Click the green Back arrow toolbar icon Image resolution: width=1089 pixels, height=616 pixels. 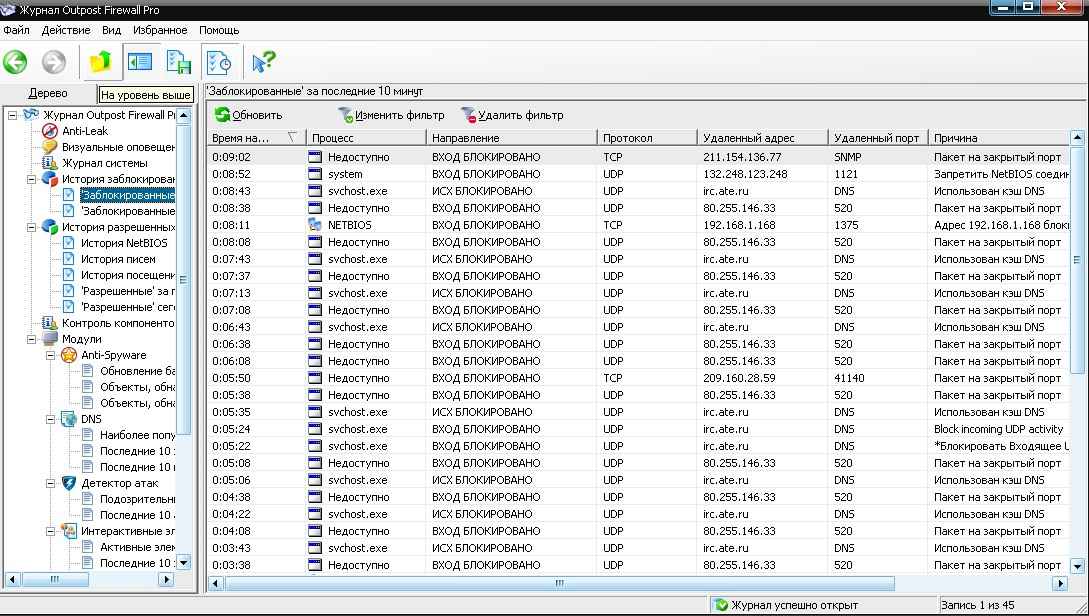click(x=15, y=63)
